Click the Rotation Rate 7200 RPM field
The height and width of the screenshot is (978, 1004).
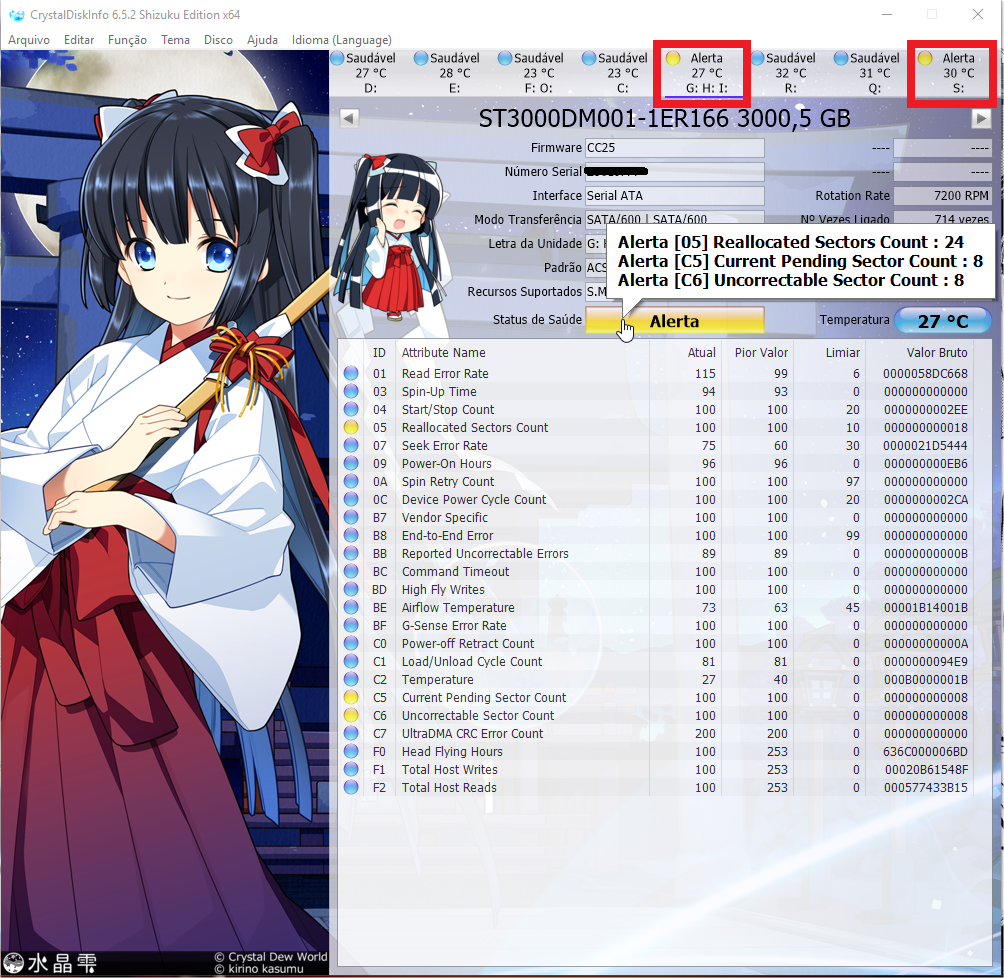coord(943,196)
